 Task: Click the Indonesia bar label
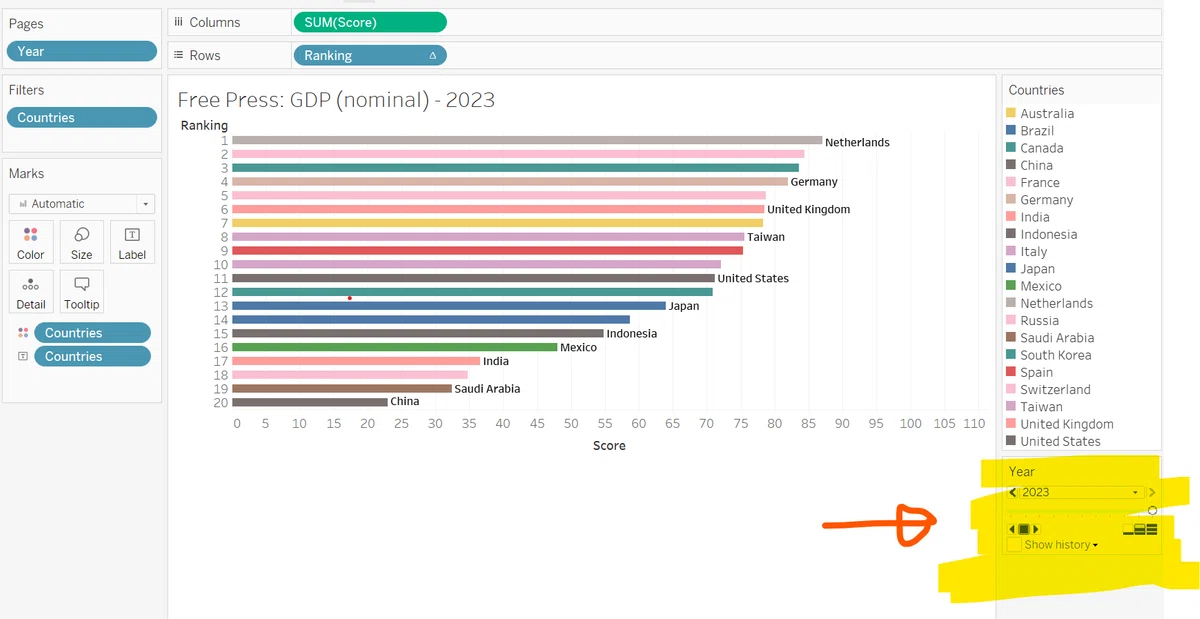point(632,333)
